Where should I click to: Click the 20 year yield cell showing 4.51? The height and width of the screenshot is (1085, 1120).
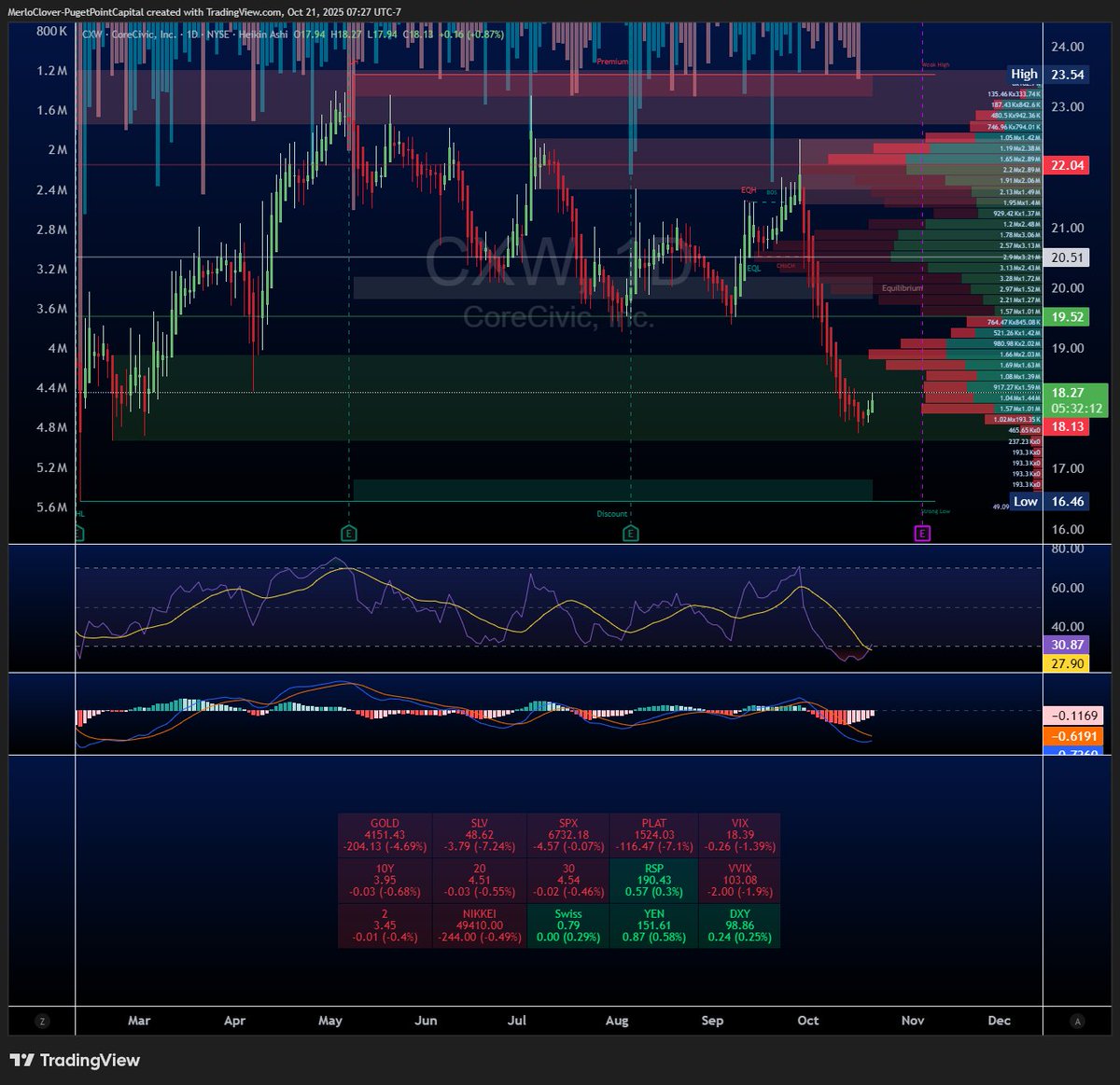tap(480, 881)
